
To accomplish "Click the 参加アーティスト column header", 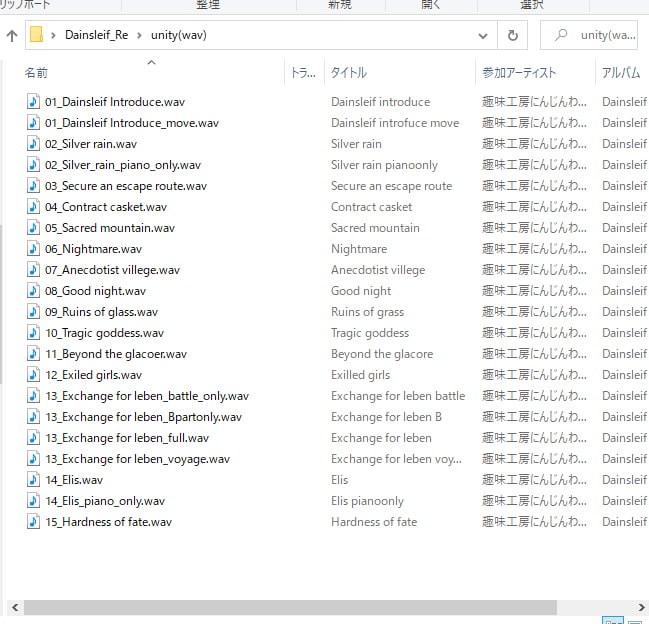I will [x=519, y=73].
